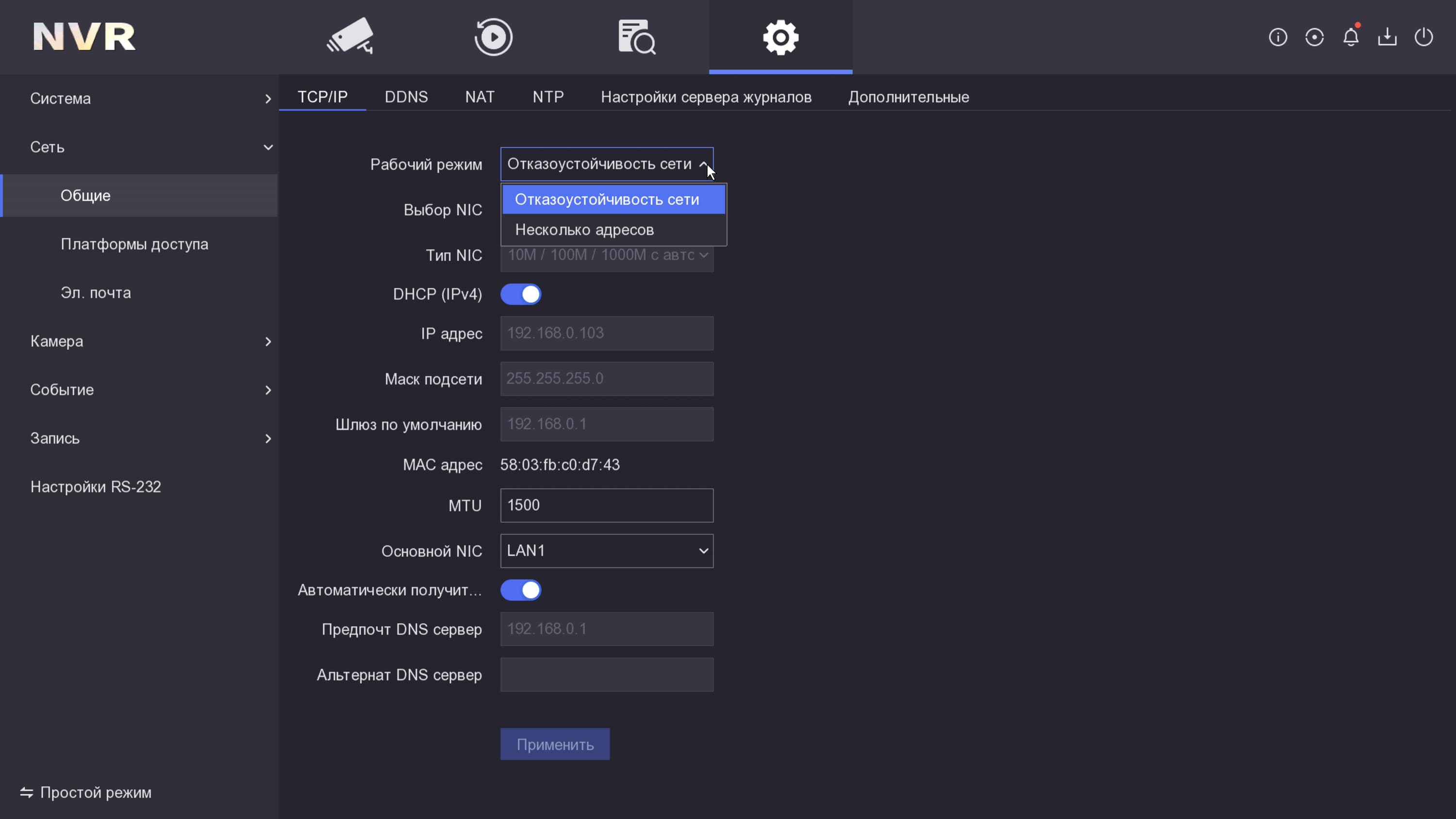Click the settings gear icon
This screenshot has width=1456, height=819.
tap(780, 37)
